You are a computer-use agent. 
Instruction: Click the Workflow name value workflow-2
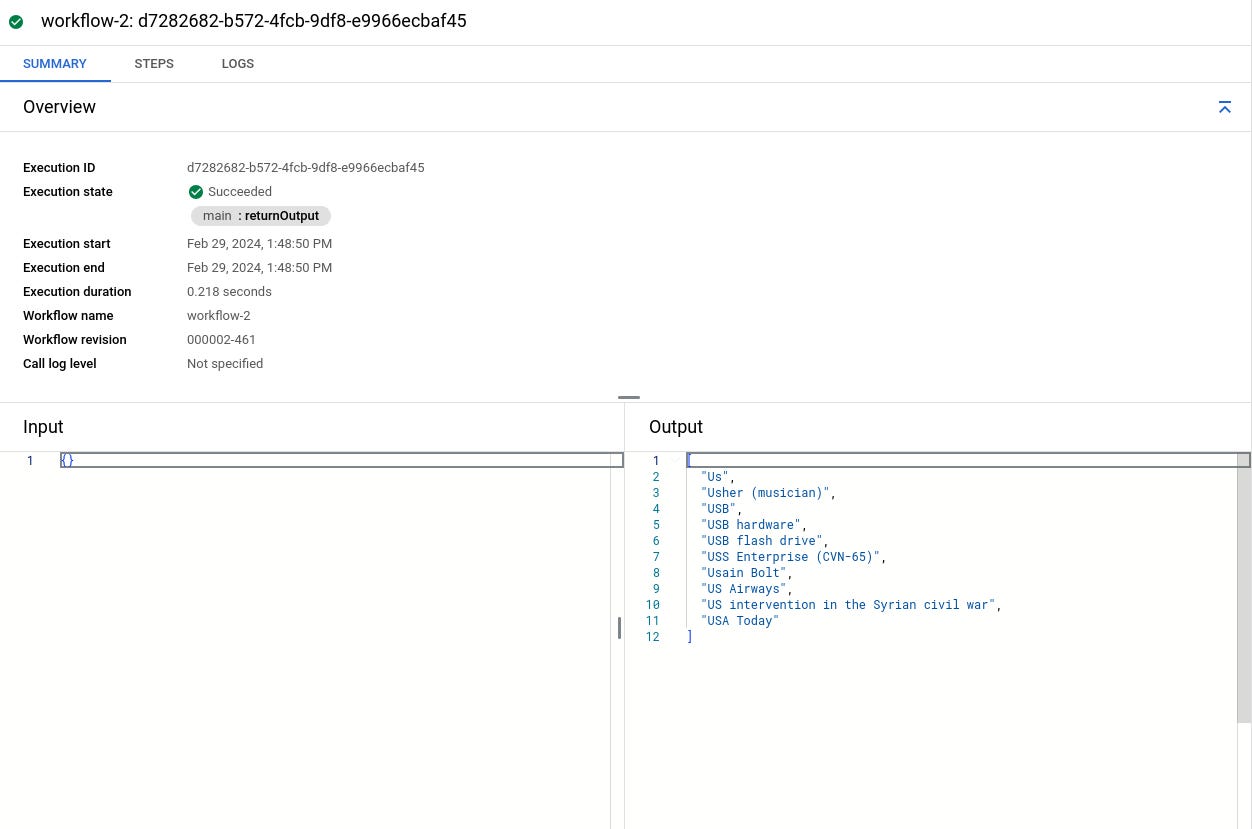(x=219, y=316)
